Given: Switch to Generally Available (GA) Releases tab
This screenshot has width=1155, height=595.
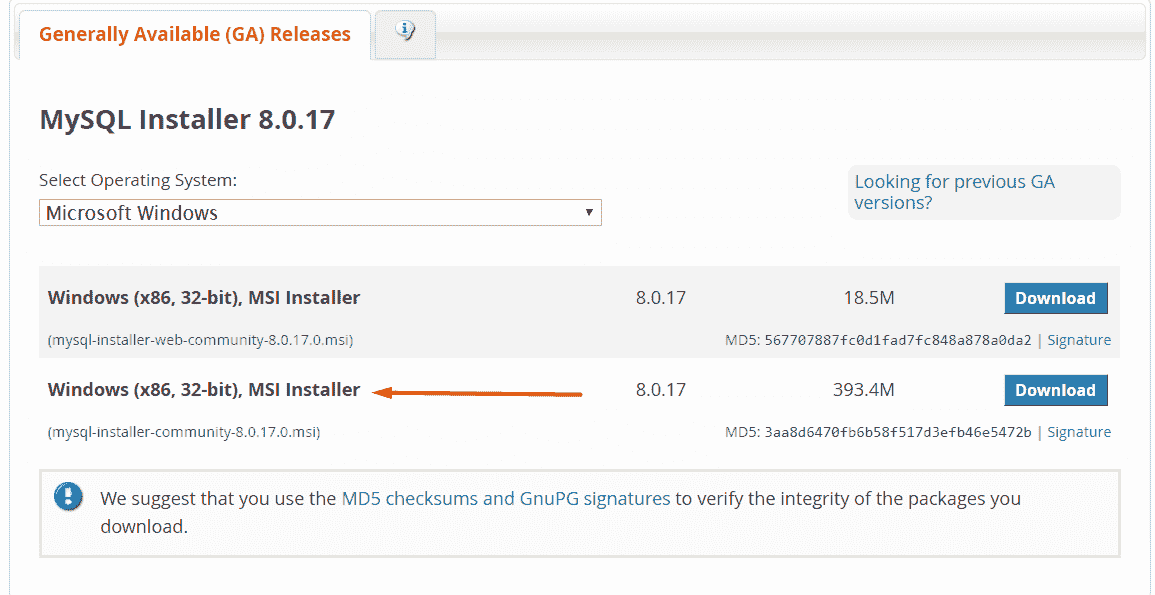Looking at the screenshot, I should [x=195, y=35].
